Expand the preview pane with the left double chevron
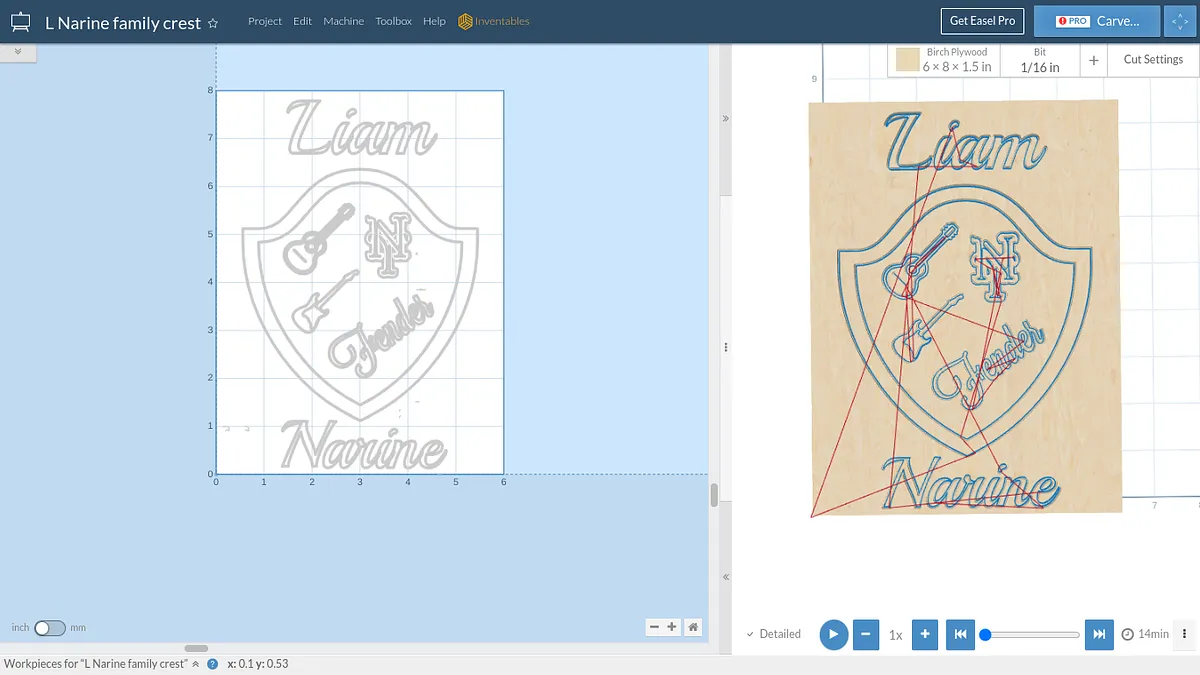This screenshot has height=675, width=1200. click(x=726, y=577)
